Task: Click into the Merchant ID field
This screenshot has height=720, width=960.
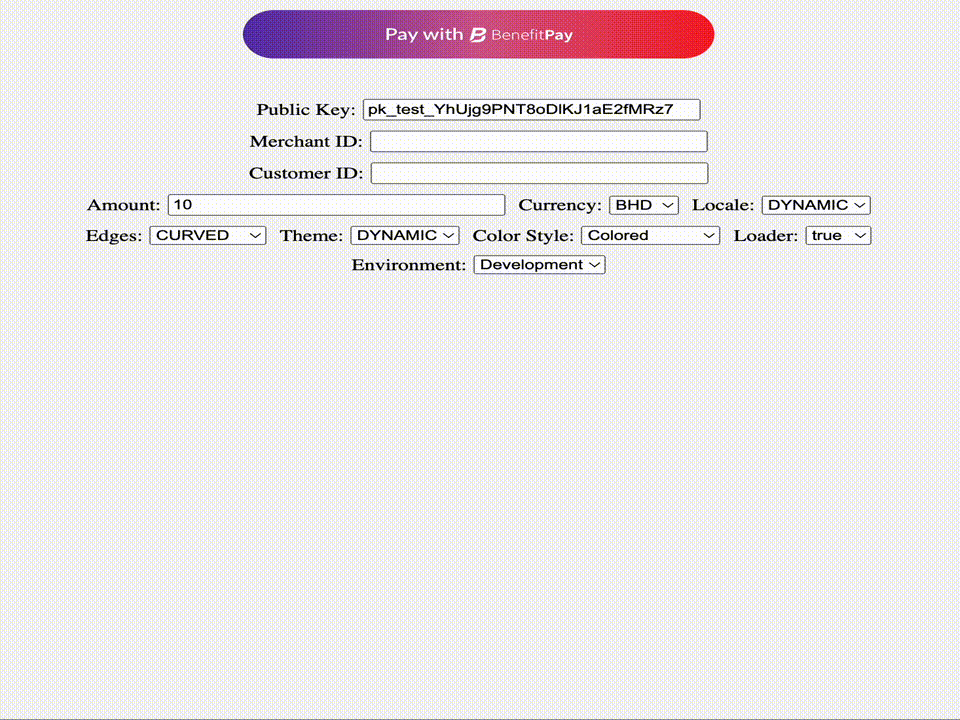Action: pyautogui.click(x=539, y=141)
